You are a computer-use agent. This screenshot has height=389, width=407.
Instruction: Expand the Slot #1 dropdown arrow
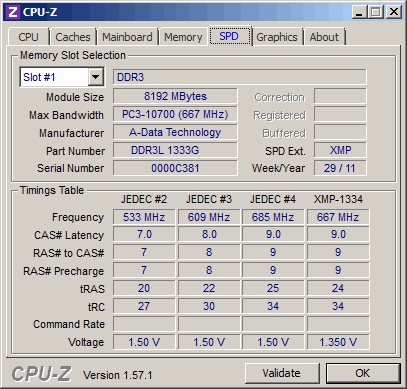[x=95, y=77]
